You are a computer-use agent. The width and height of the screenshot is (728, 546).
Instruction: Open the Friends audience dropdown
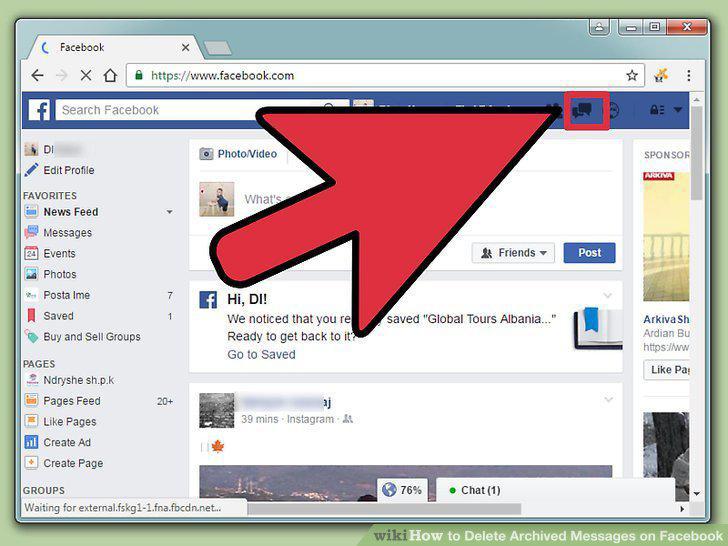tap(513, 253)
